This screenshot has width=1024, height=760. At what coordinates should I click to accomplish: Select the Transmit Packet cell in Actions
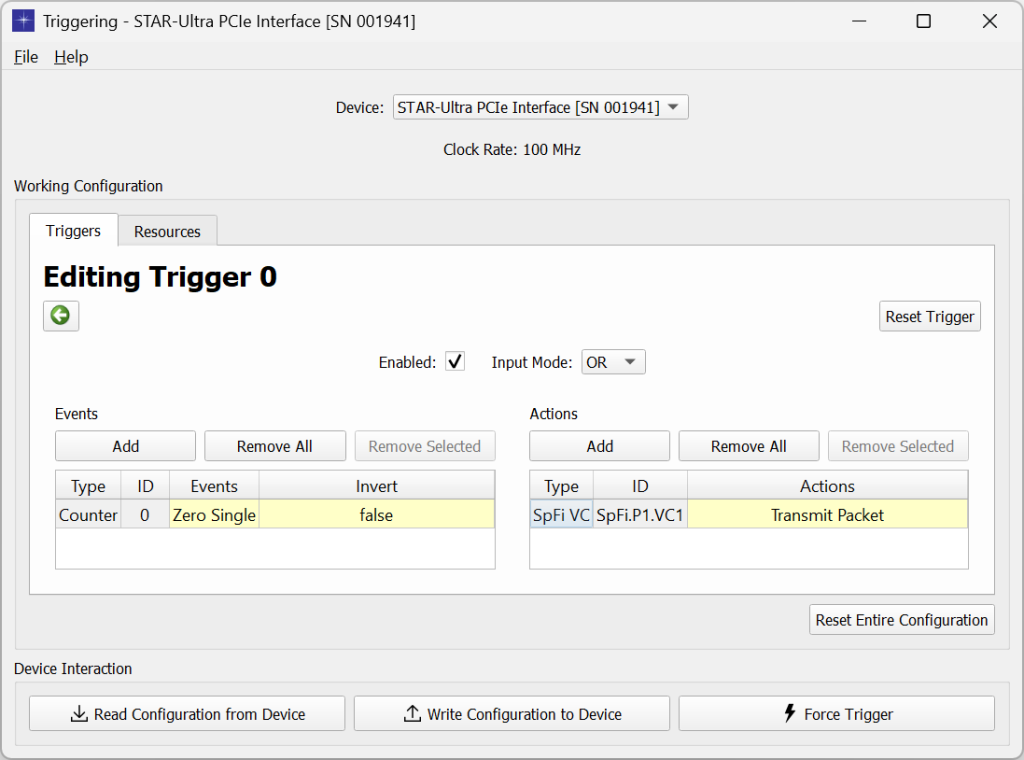(x=827, y=514)
